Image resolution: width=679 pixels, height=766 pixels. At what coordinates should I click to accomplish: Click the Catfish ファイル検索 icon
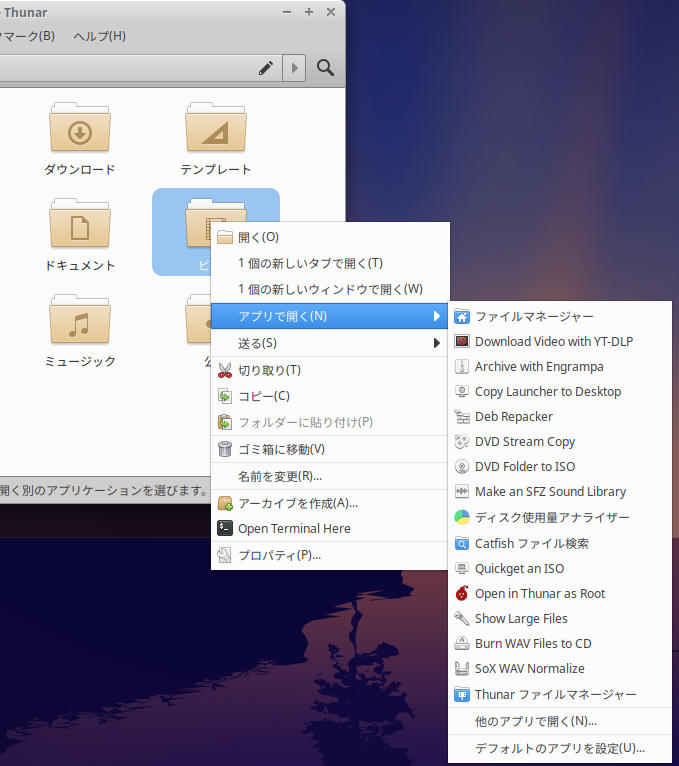coord(462,543)
